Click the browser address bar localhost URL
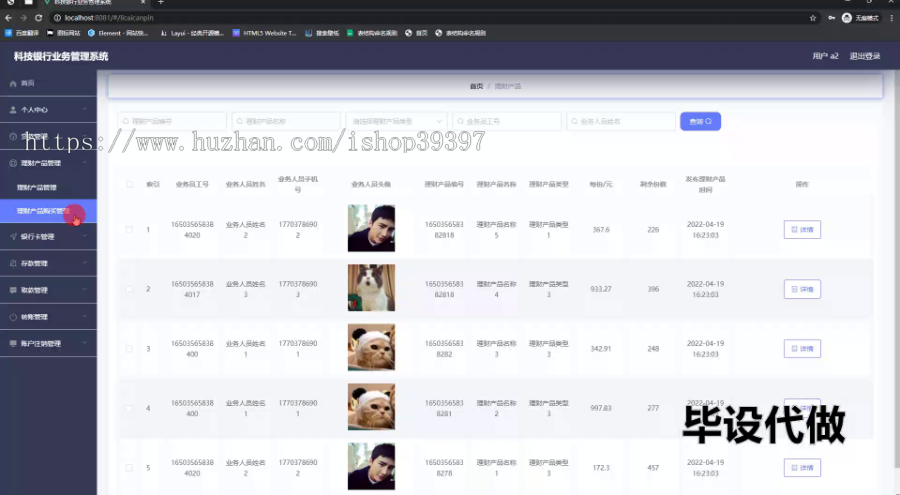This screenshot has width=900, height=495. [109, 18]
